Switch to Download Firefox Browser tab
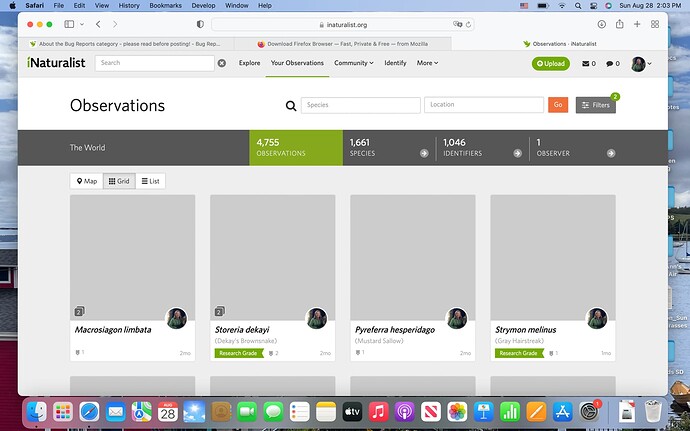The height and width of the screenshot is (431, 690). click(343, 44)
